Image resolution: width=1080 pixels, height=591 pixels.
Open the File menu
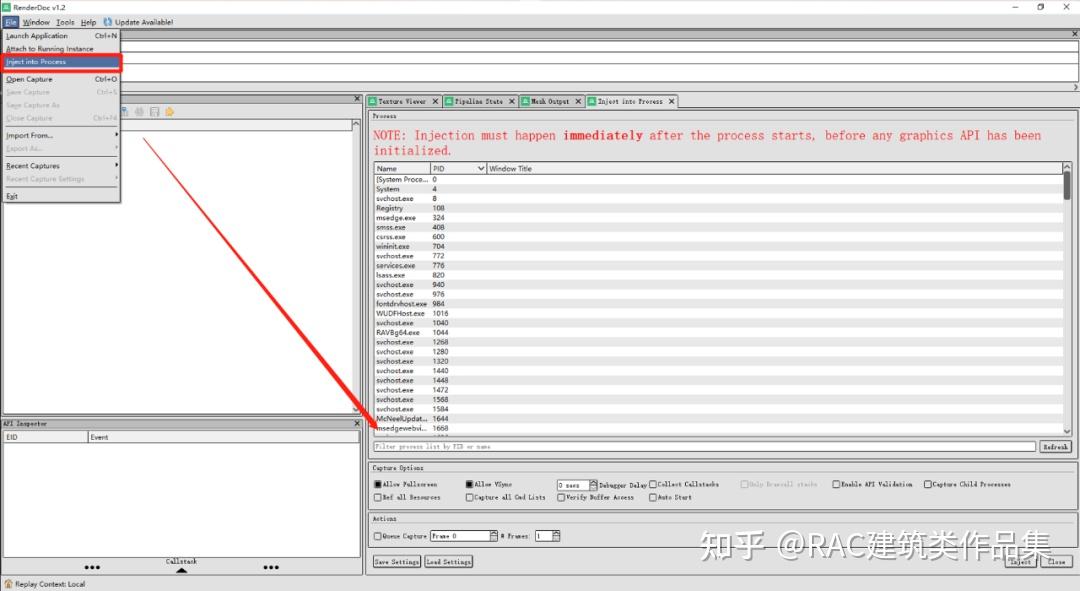pyautogui.click(x=10, y=22)
